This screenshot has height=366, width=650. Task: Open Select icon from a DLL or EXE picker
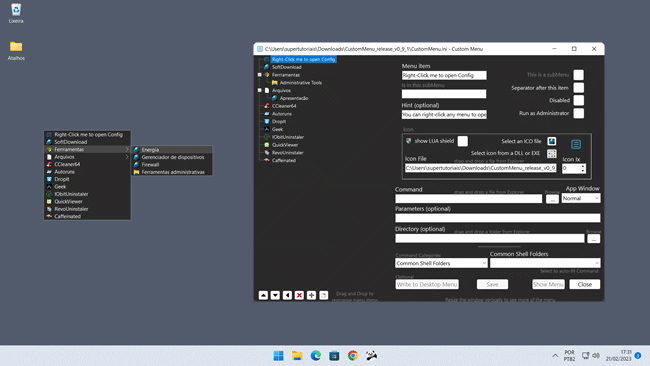click(x=552, y=153)
